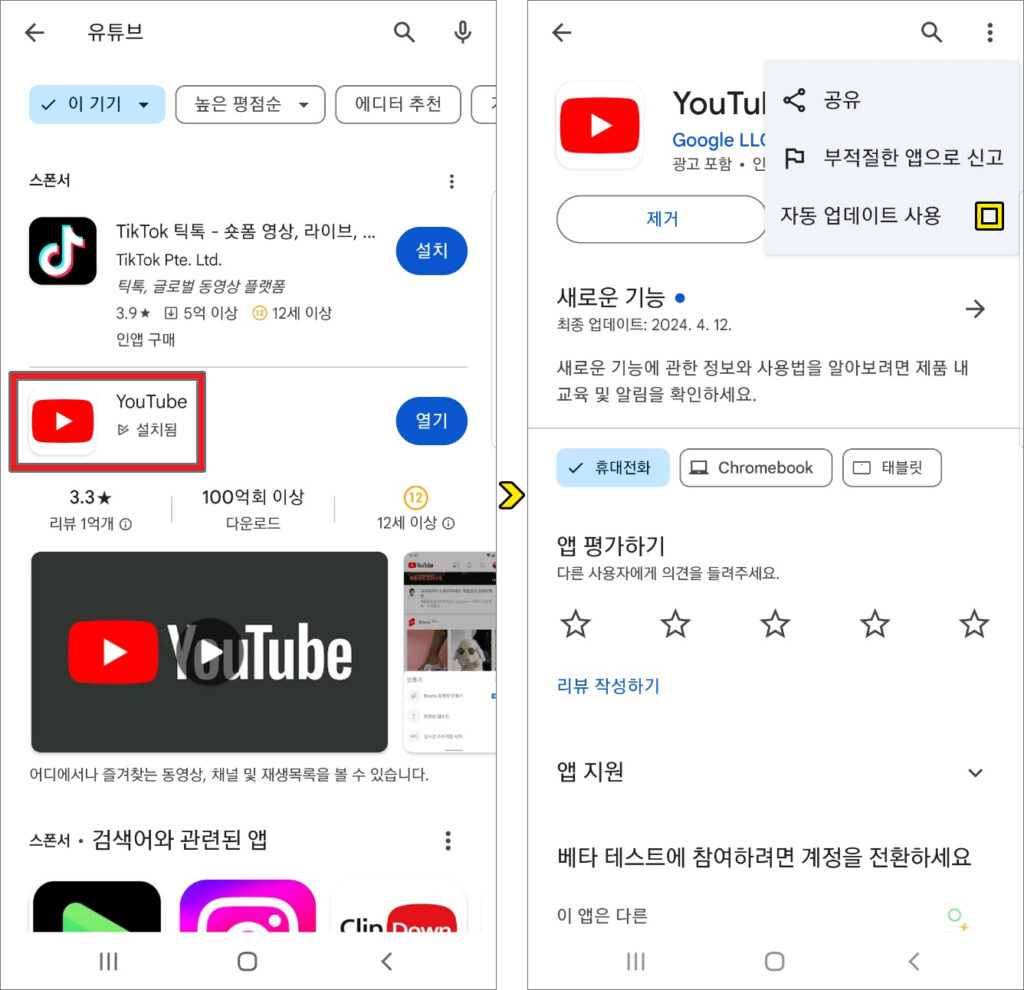Tap first rating star

(575, 624)
